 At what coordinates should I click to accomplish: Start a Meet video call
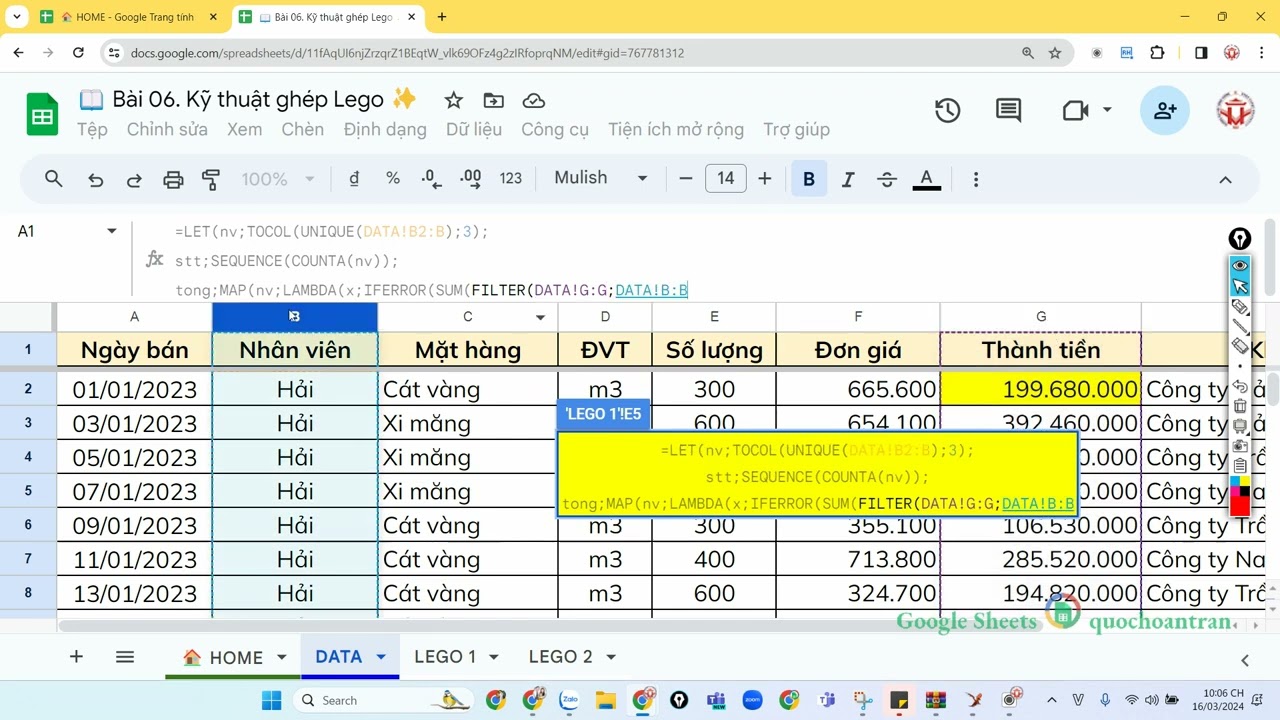point(1076,110)
